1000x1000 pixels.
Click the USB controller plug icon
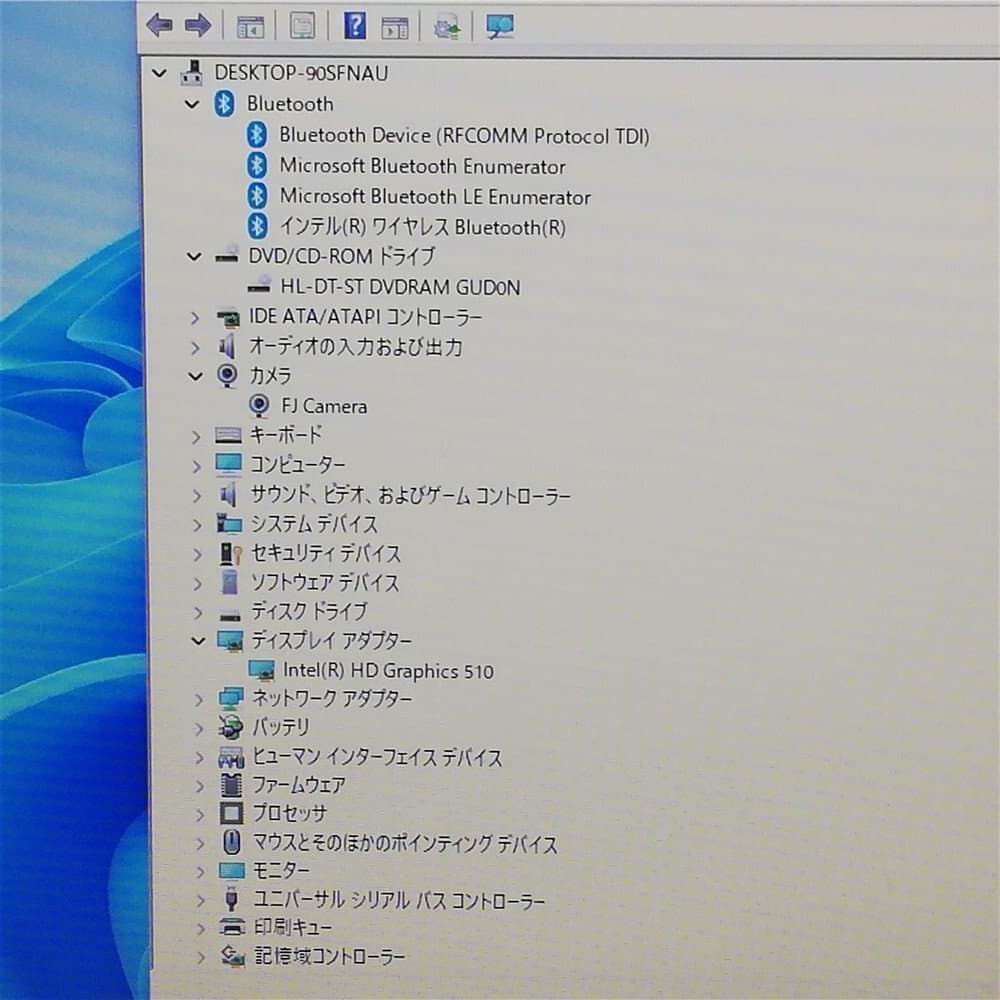[232, 899]
